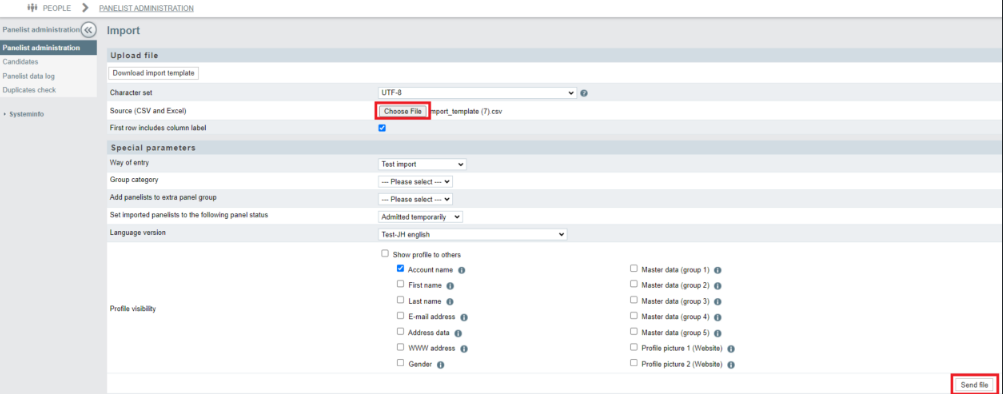Open the Language version dropdown
1003x394 pixels.
(473, 234)
